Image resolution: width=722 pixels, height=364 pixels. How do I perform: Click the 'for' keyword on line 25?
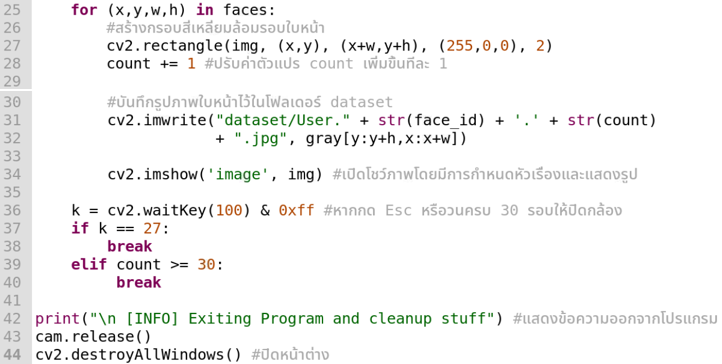84,10
